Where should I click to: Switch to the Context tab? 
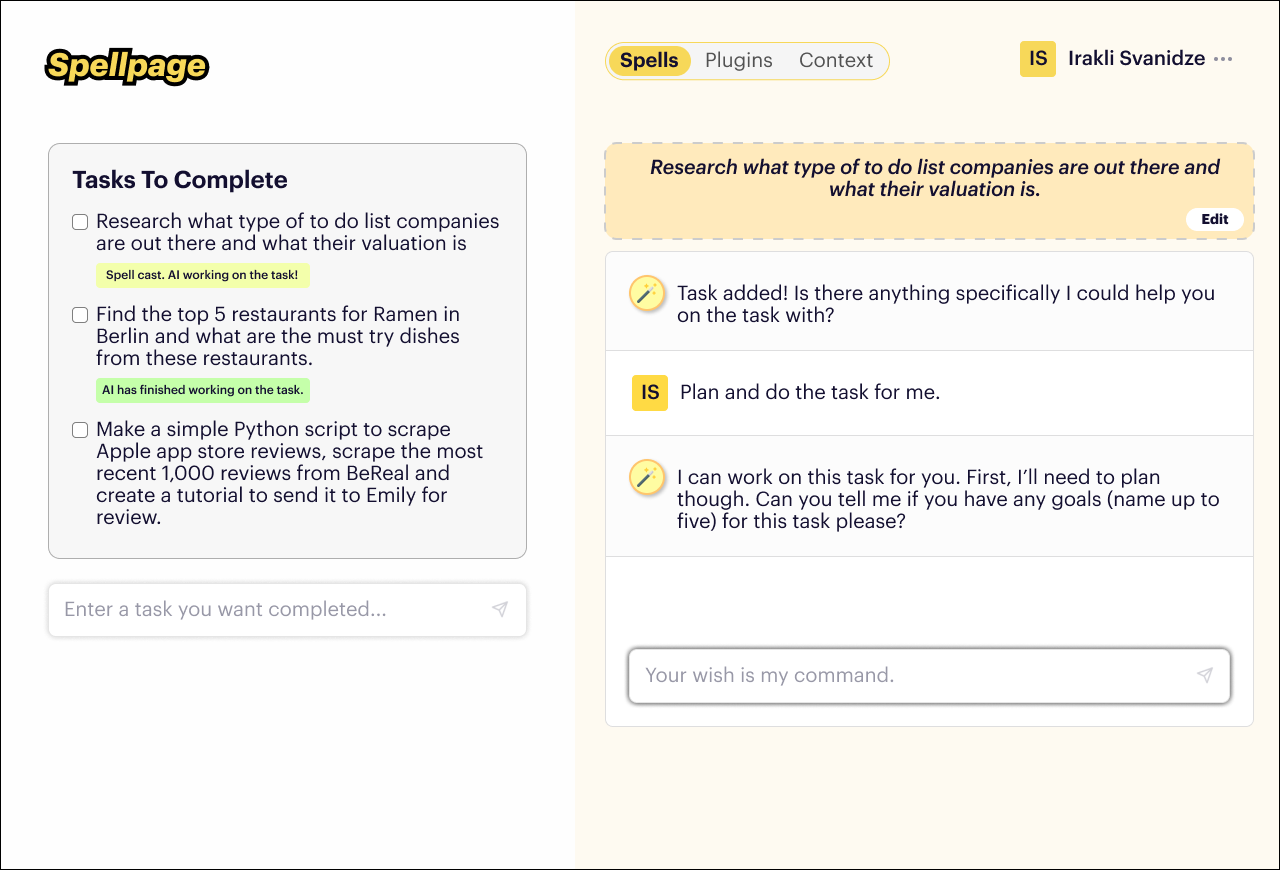[836, 60]
